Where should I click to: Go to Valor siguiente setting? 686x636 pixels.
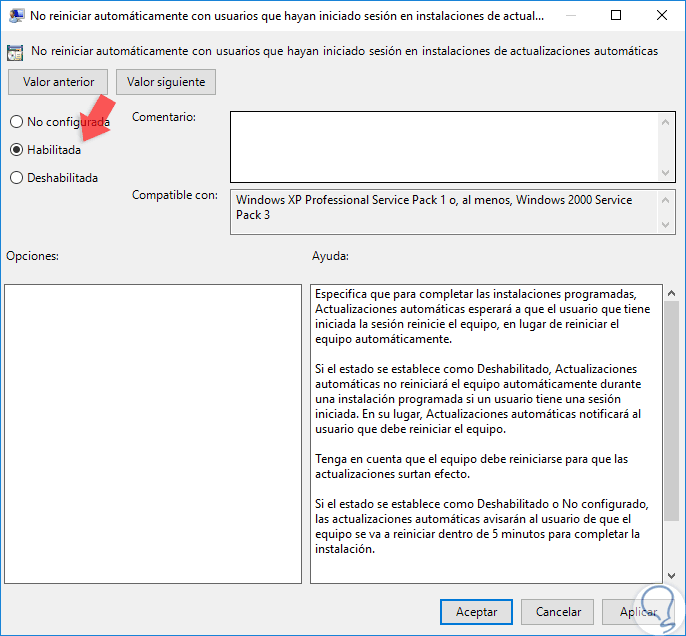coord(166,82)
